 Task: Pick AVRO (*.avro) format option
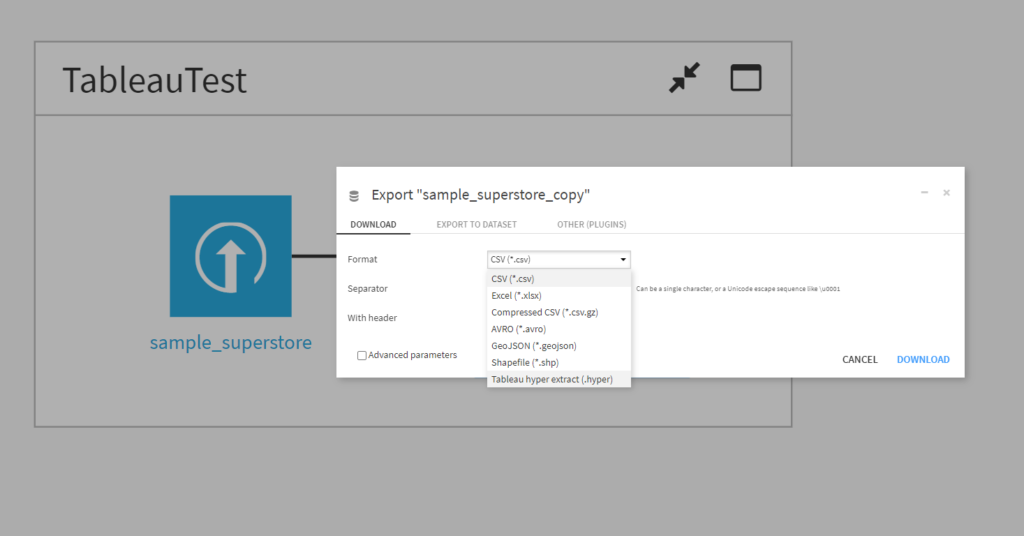pos(558,329)
